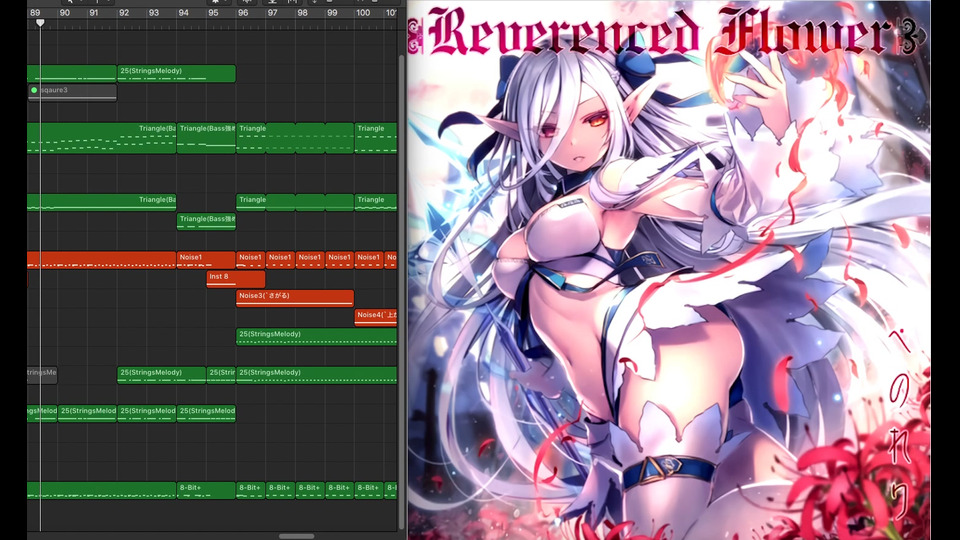Select the long lower Triangle(Ba region before bar 94

click(x=102, y=203)
